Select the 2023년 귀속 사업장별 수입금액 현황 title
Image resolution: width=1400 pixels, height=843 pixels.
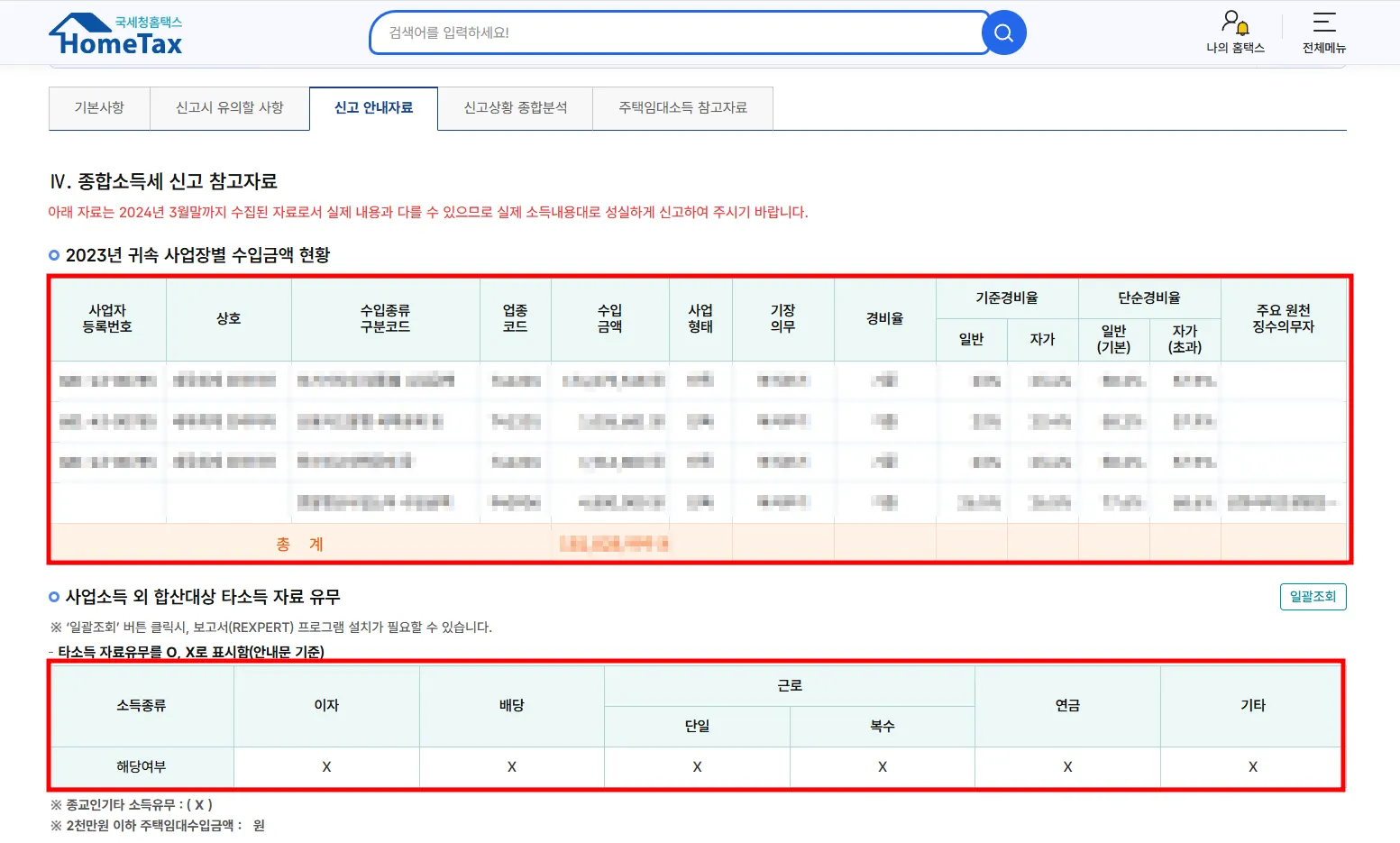[197, 255]
